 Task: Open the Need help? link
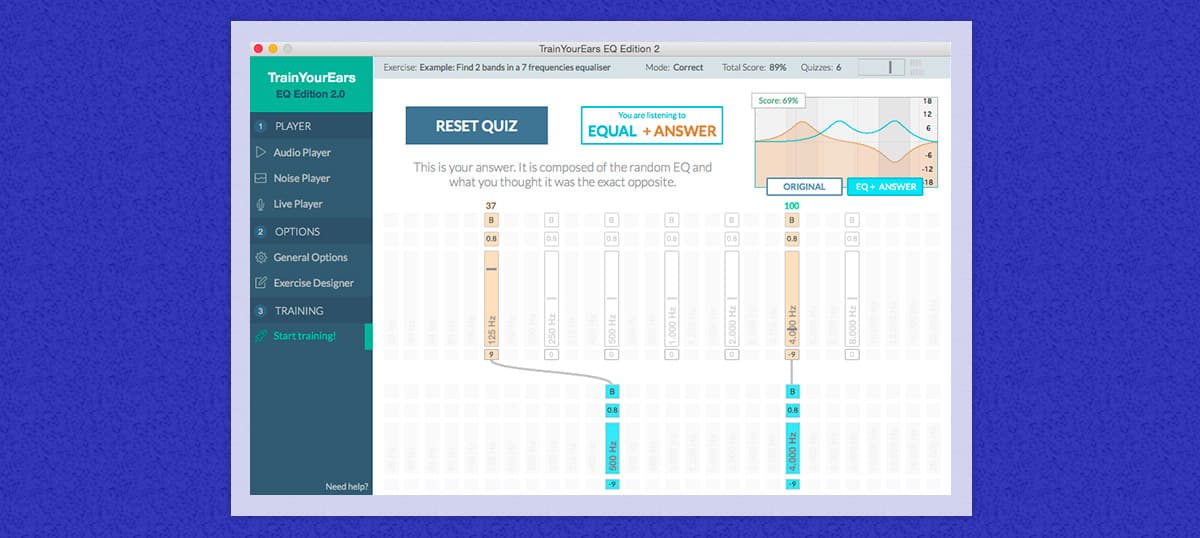click(x=348, y=487)
